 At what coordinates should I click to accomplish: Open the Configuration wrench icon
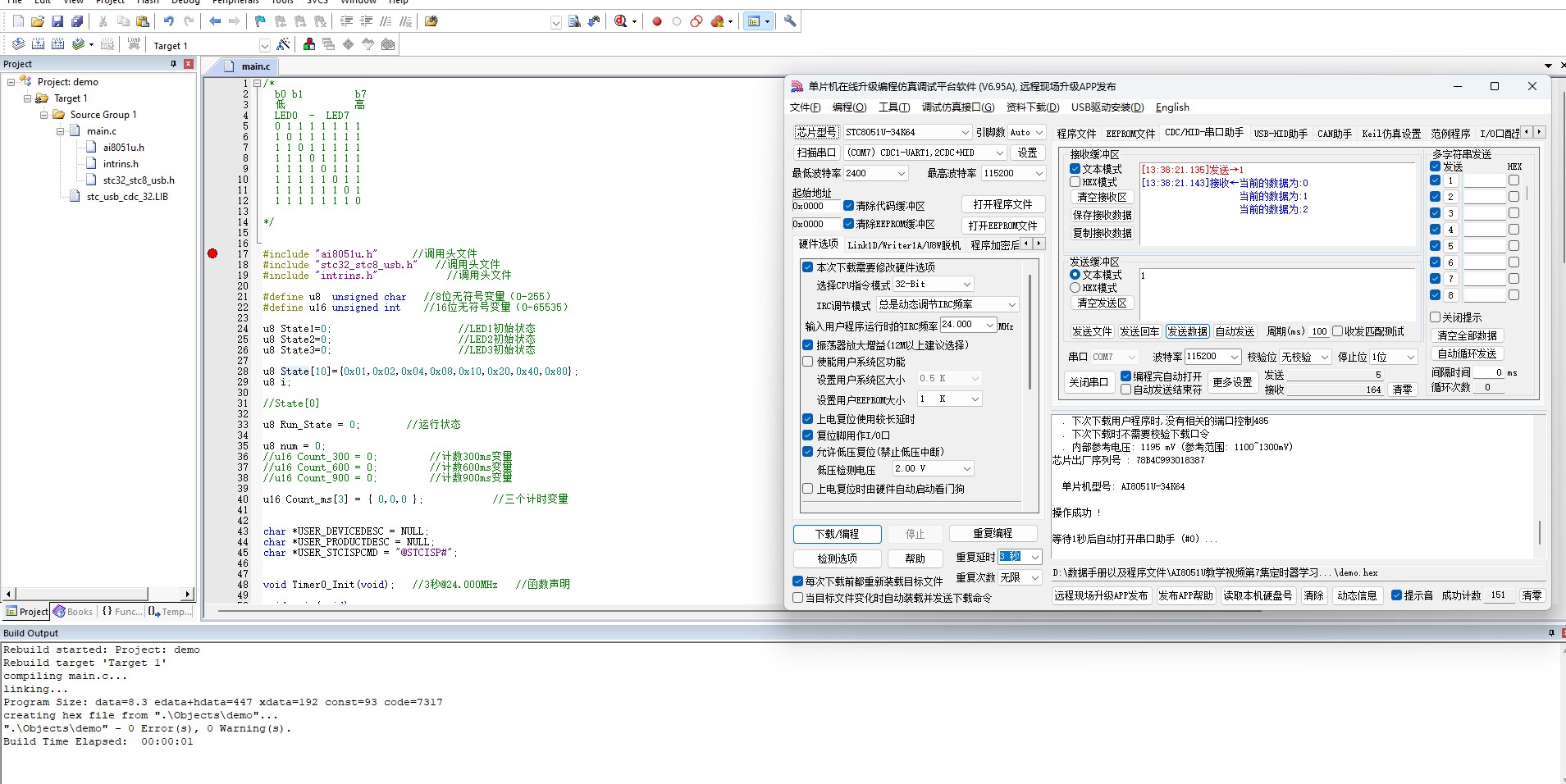coord(790,21)
